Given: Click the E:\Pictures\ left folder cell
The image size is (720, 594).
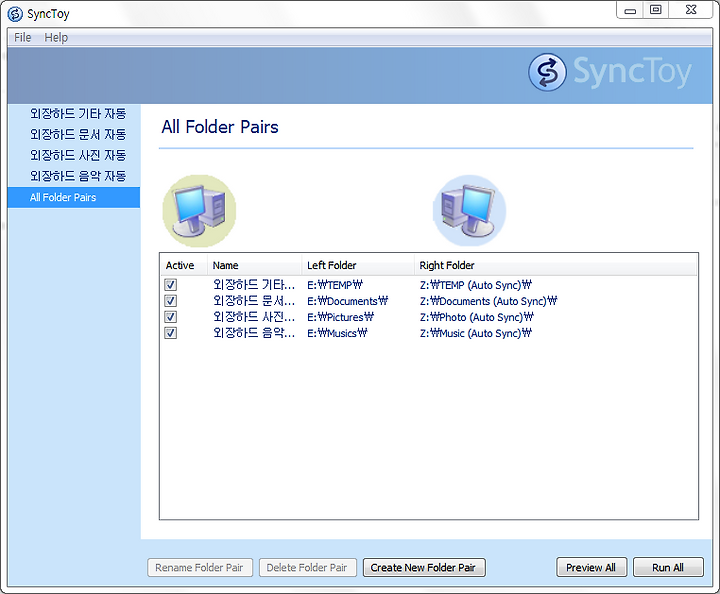Looking at the screenshot, I should pyautogui.click(x=340, y=317).
